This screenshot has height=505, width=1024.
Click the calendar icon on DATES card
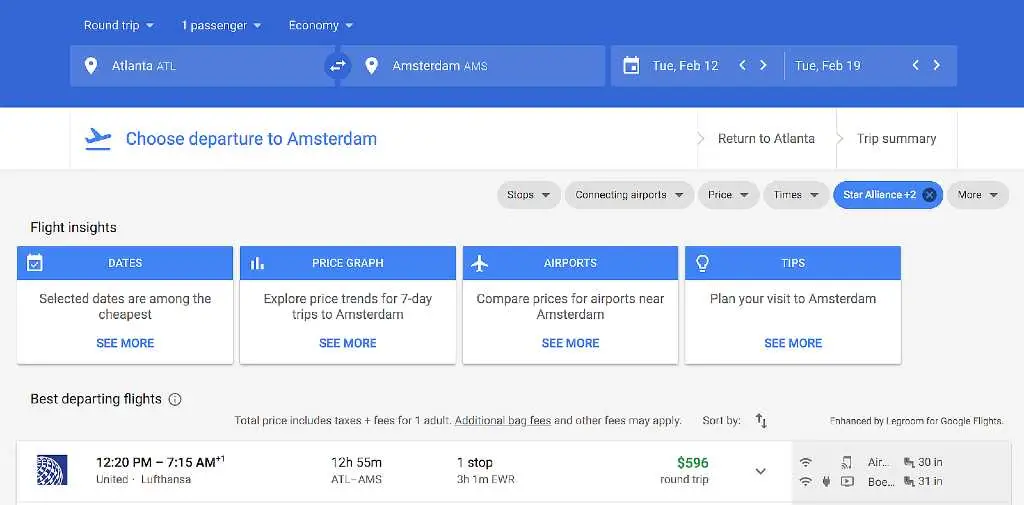(35, 263)
